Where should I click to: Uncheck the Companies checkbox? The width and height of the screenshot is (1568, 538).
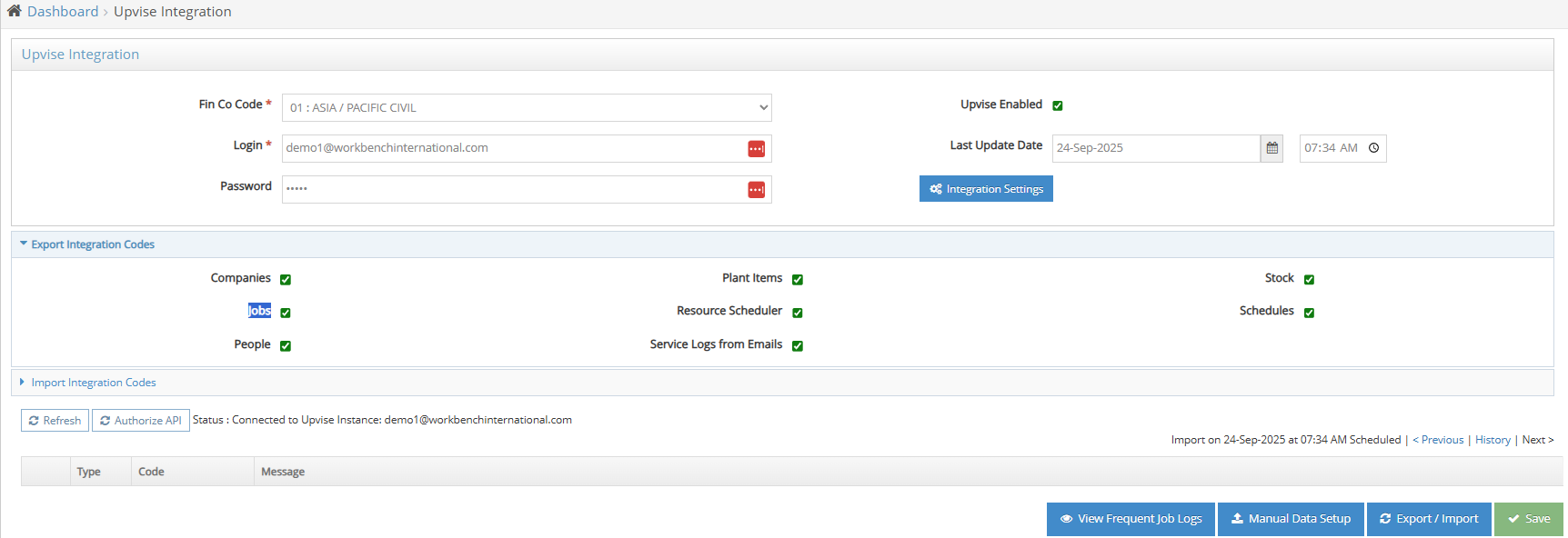[x=286, y=279]
